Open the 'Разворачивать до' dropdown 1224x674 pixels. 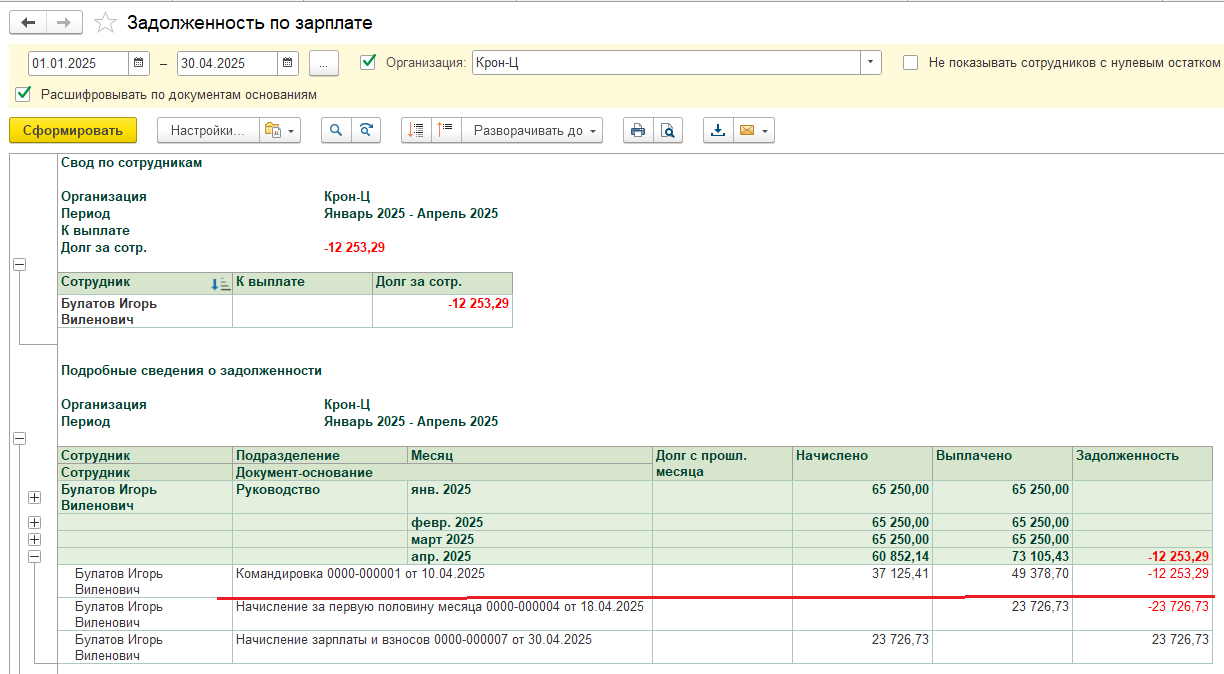click(532, 130)
